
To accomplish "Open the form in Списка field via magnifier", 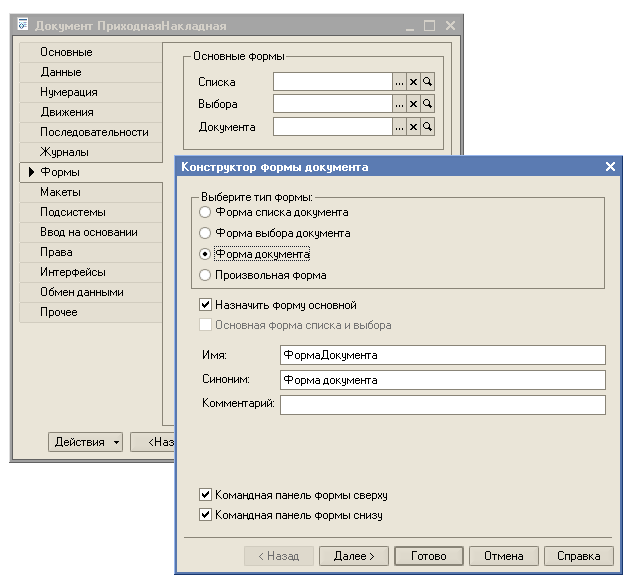I will click(x=427, y=82).
